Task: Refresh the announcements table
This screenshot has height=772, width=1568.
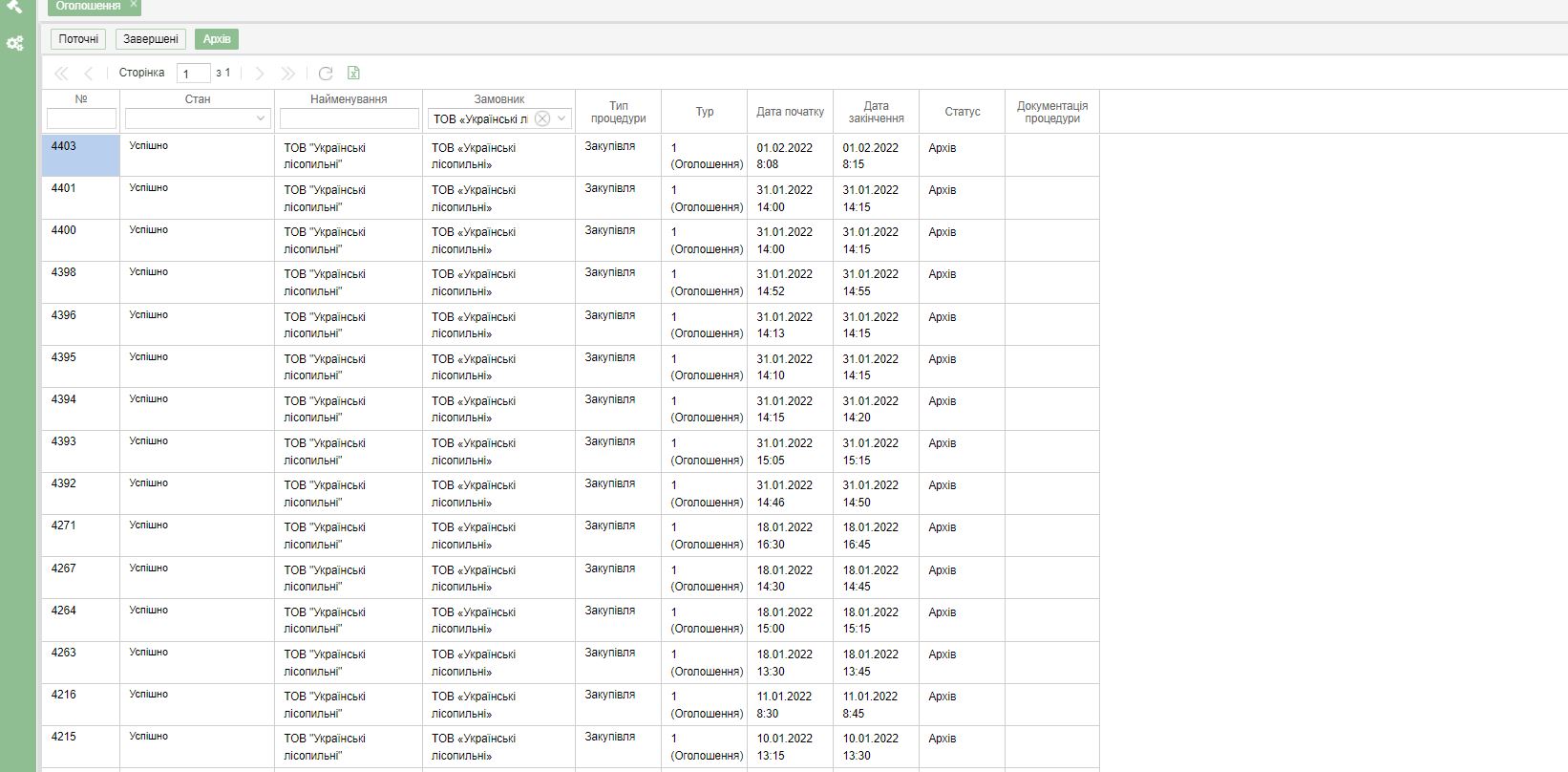Action: [x=326, y=74]
